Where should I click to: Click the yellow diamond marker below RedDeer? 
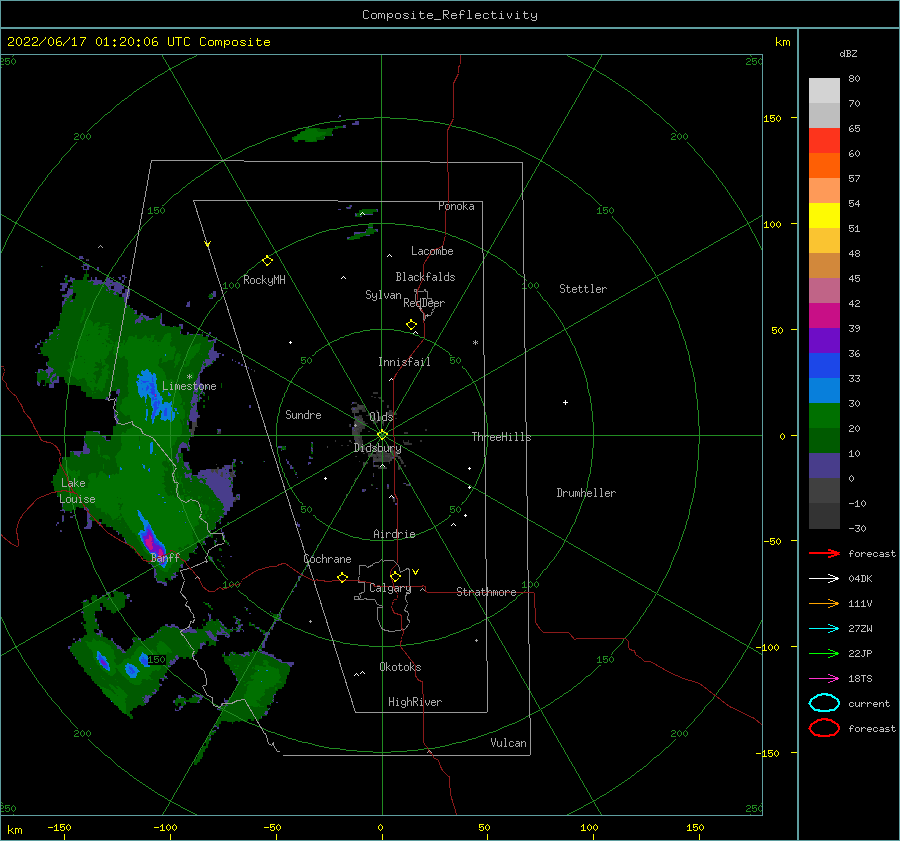tap(411, 325)
